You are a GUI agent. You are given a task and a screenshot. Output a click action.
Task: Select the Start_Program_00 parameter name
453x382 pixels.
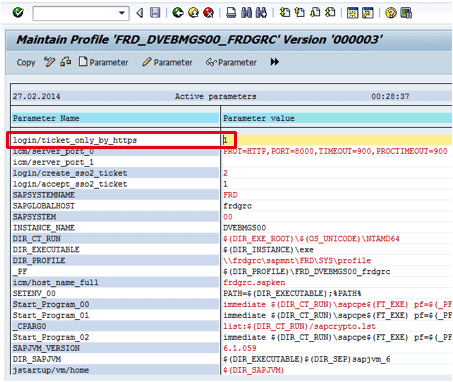tap(51, 305)
